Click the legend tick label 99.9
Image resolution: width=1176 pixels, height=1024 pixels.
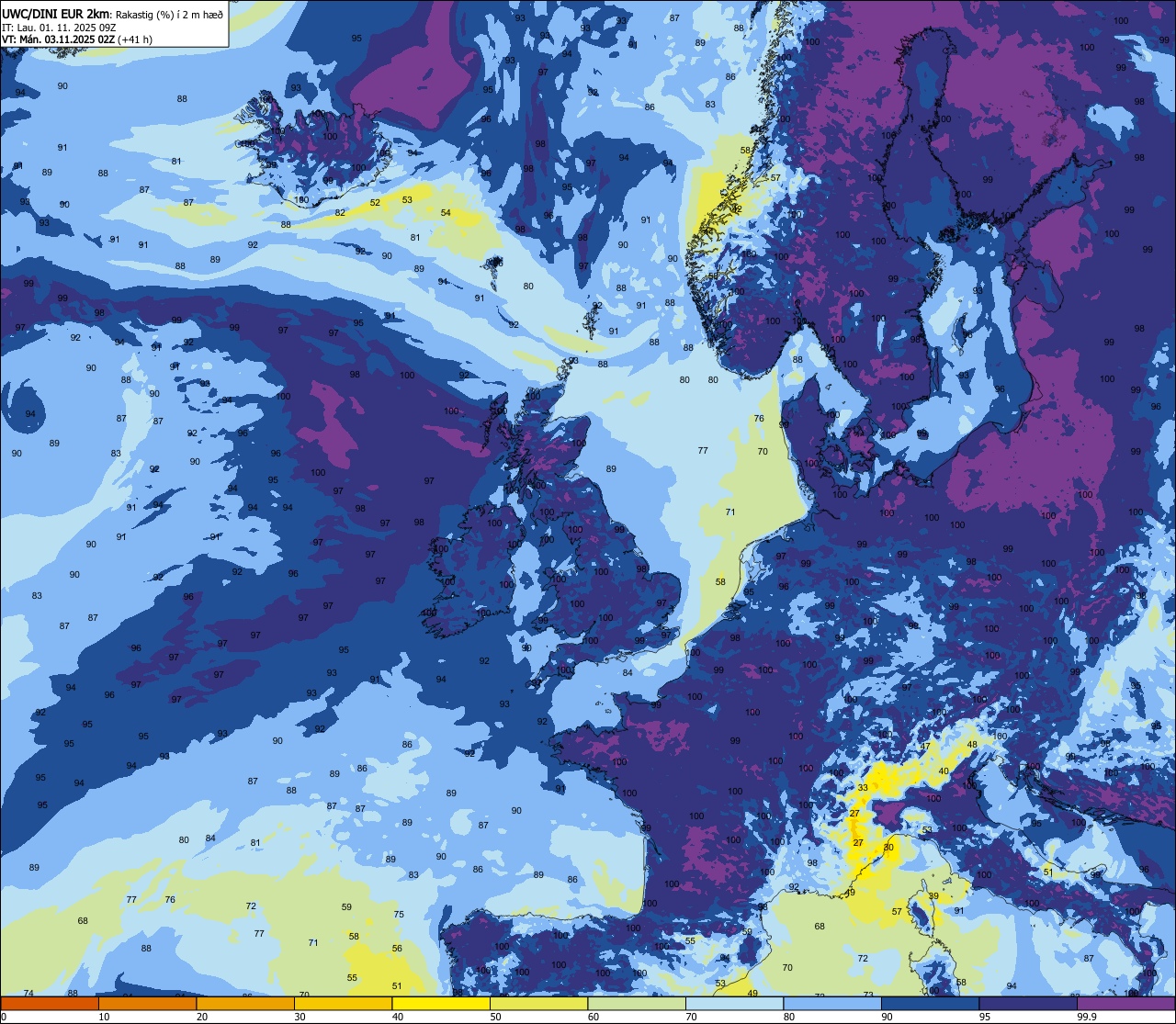coord(1088,1017)
